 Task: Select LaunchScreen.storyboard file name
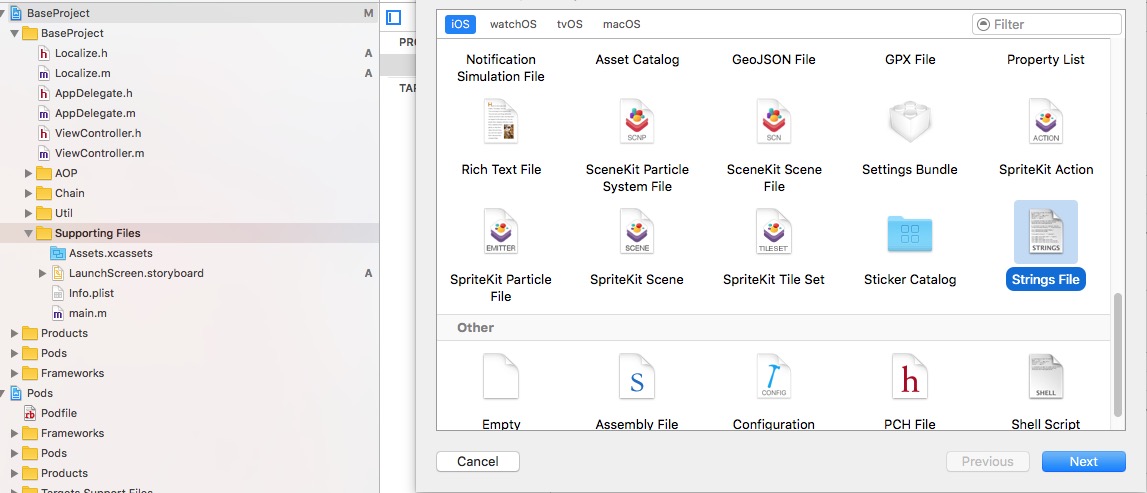point(136,273)
